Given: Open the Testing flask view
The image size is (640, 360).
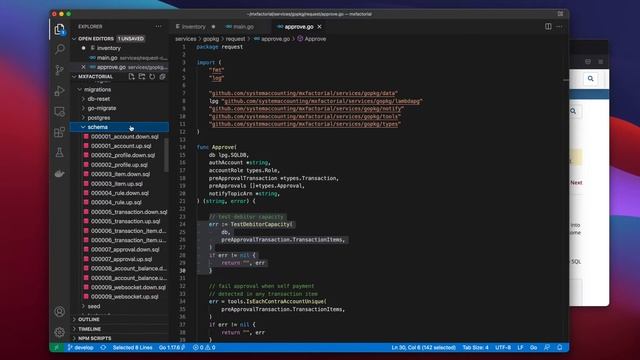Looking at the screenshot, I should pyautogui.click(x=60, y=153).
